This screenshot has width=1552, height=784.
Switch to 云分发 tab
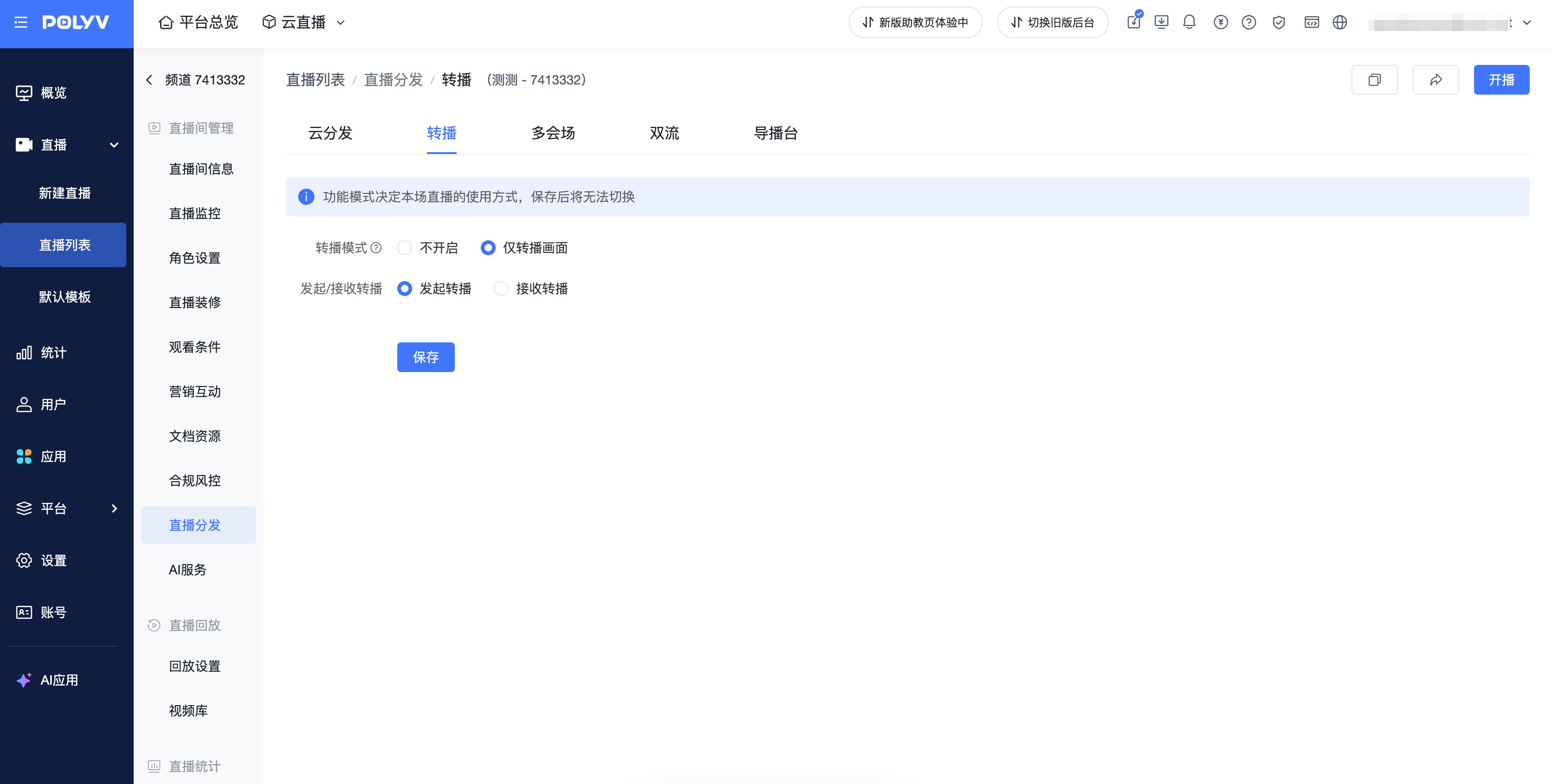pos(330,133)
